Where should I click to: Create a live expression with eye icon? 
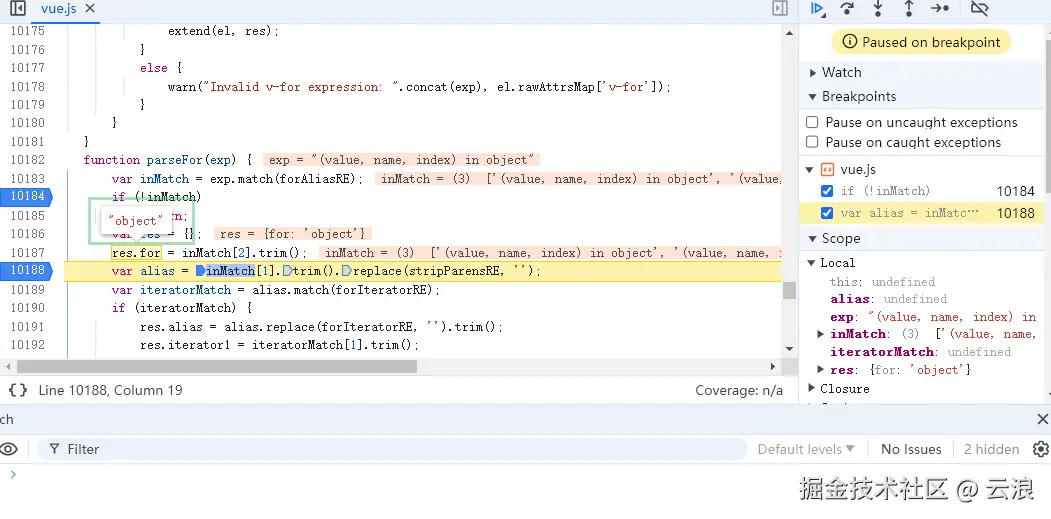[x=9, y=449]
